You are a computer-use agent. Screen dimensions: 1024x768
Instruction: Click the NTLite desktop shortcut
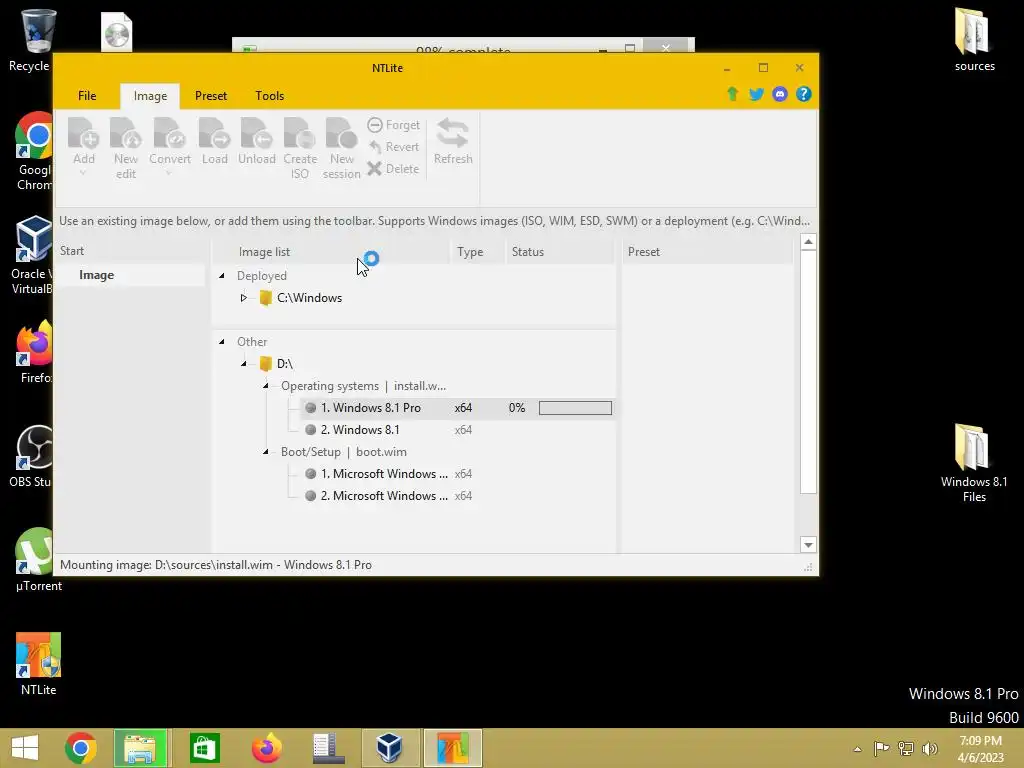(39, 664)
